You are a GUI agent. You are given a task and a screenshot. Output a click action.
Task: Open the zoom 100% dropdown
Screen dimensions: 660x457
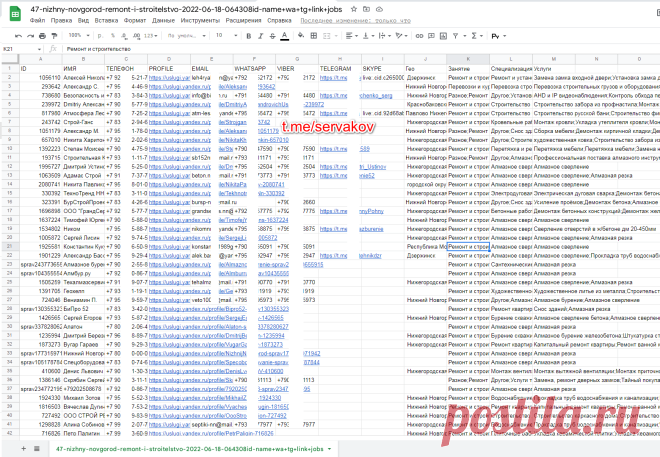point(79,36)
